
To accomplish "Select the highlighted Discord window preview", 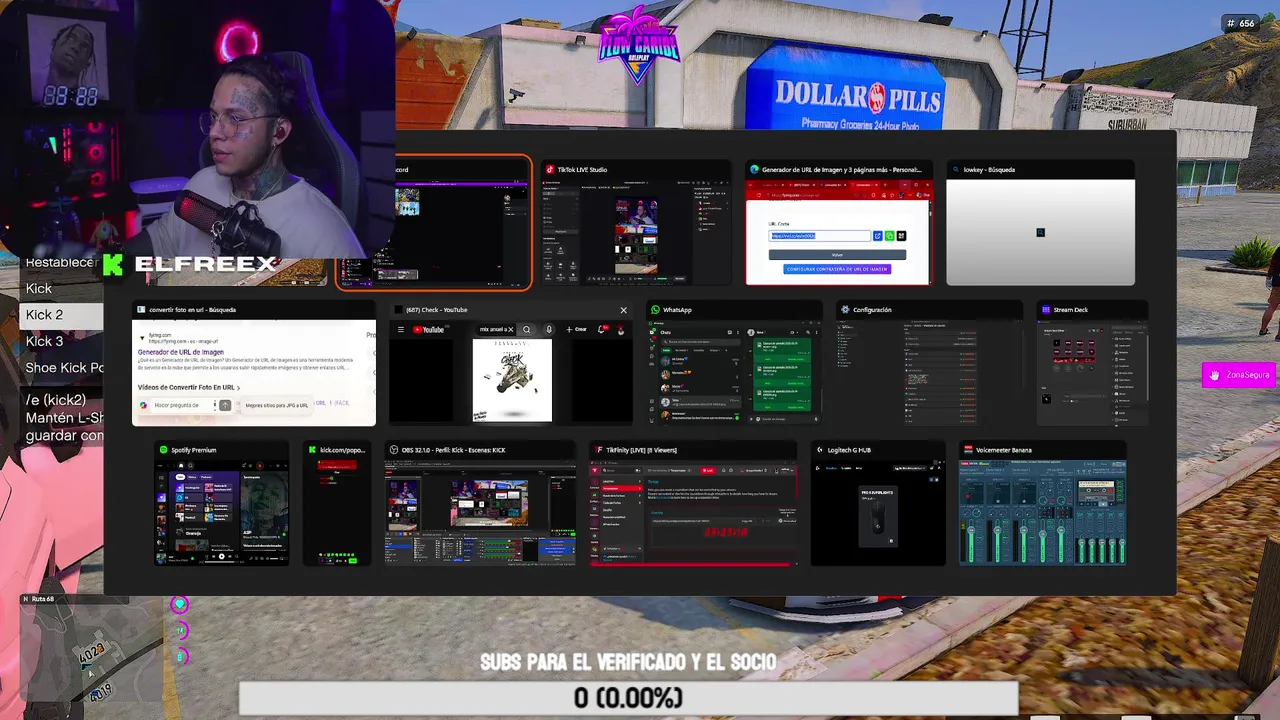I will (433, 222).
